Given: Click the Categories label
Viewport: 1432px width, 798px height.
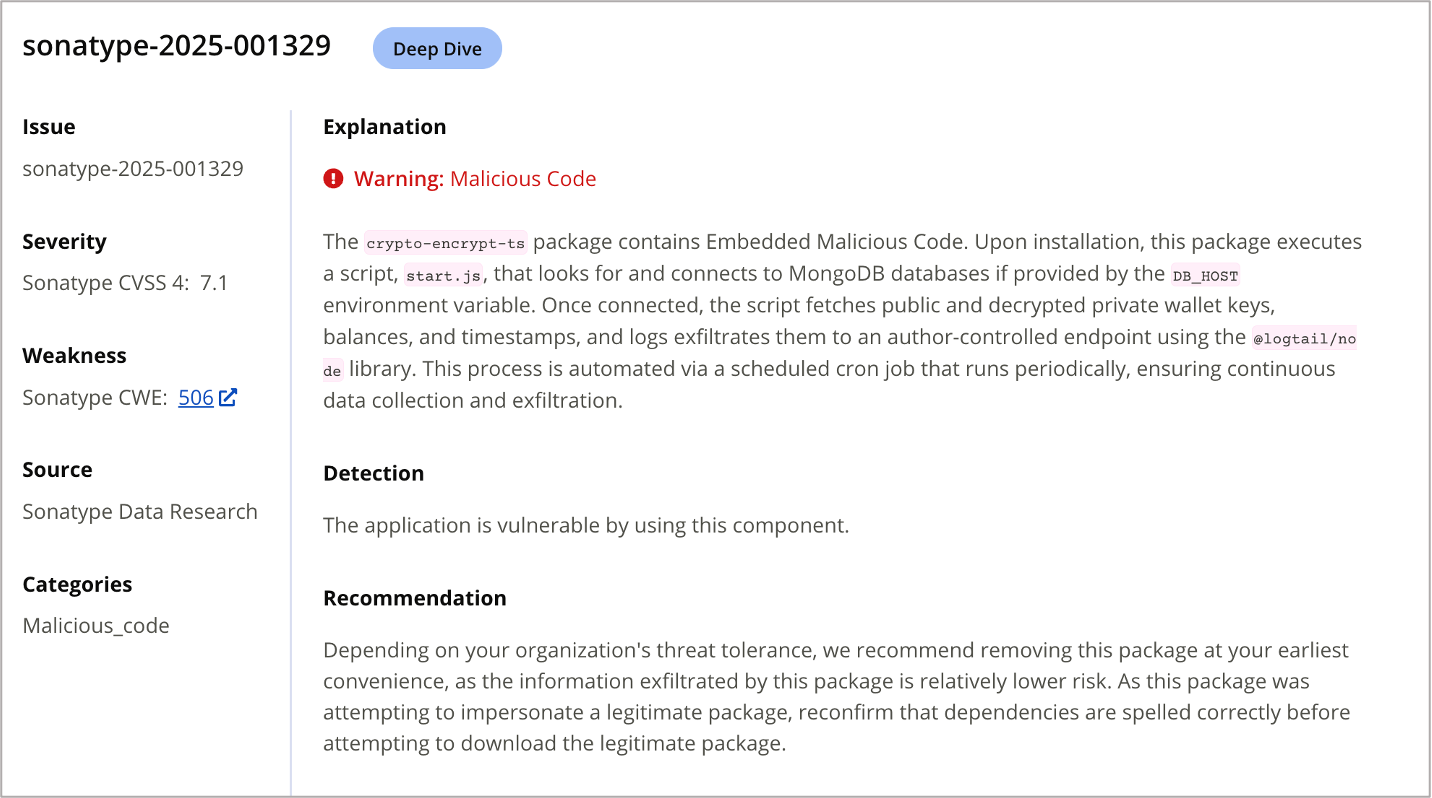Looking at the screenshot, I should click(78, 584).
